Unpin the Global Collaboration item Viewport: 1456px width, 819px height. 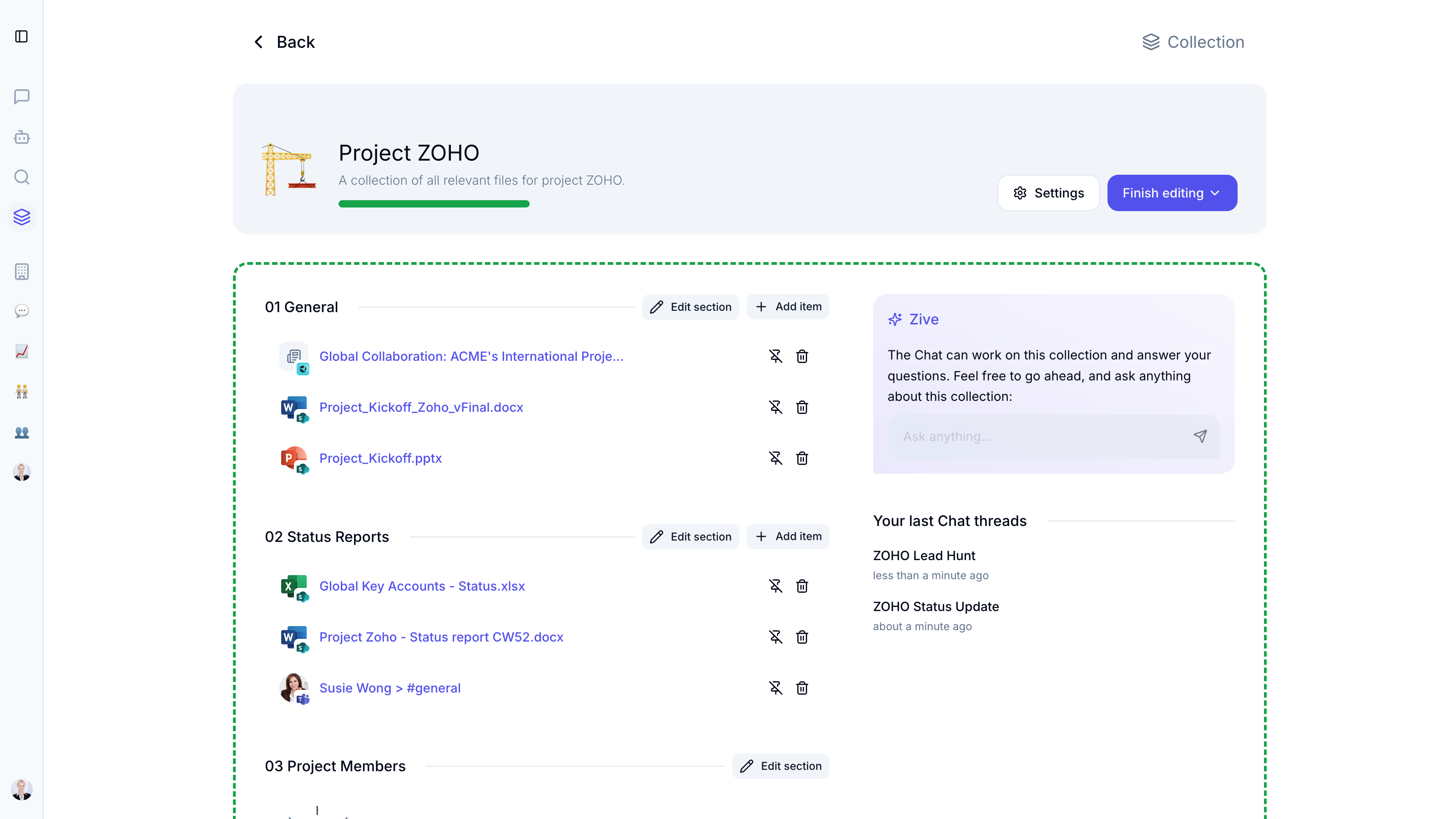pyautogui.click(x=775, y=357)
